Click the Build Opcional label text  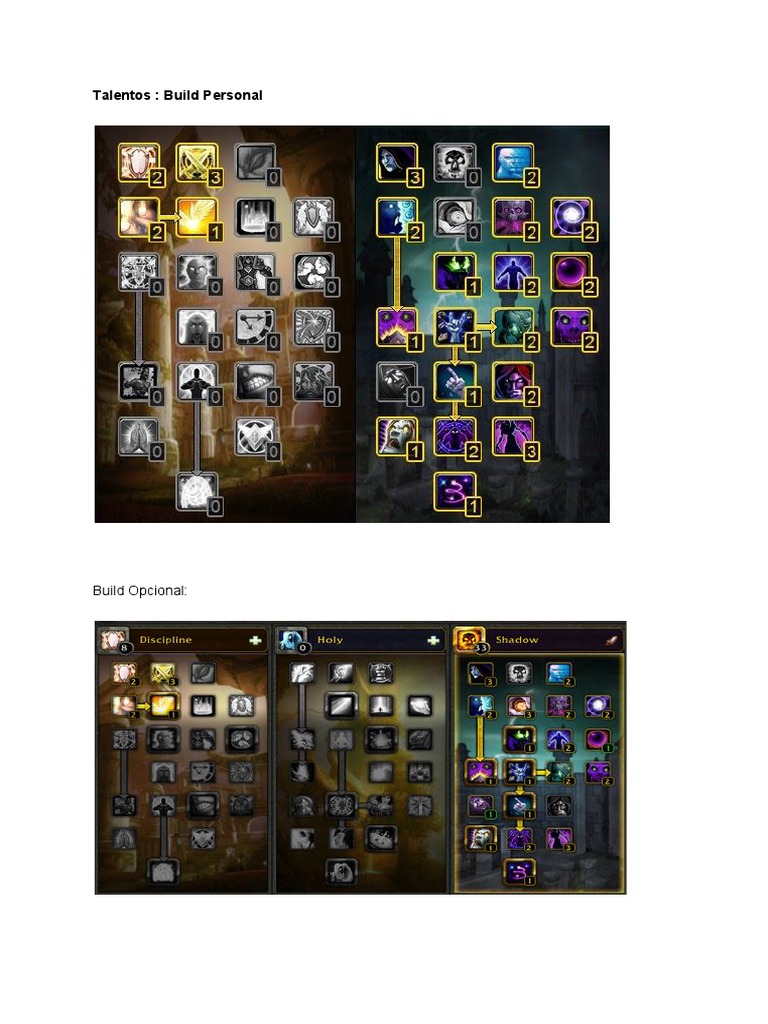(140, 590)
